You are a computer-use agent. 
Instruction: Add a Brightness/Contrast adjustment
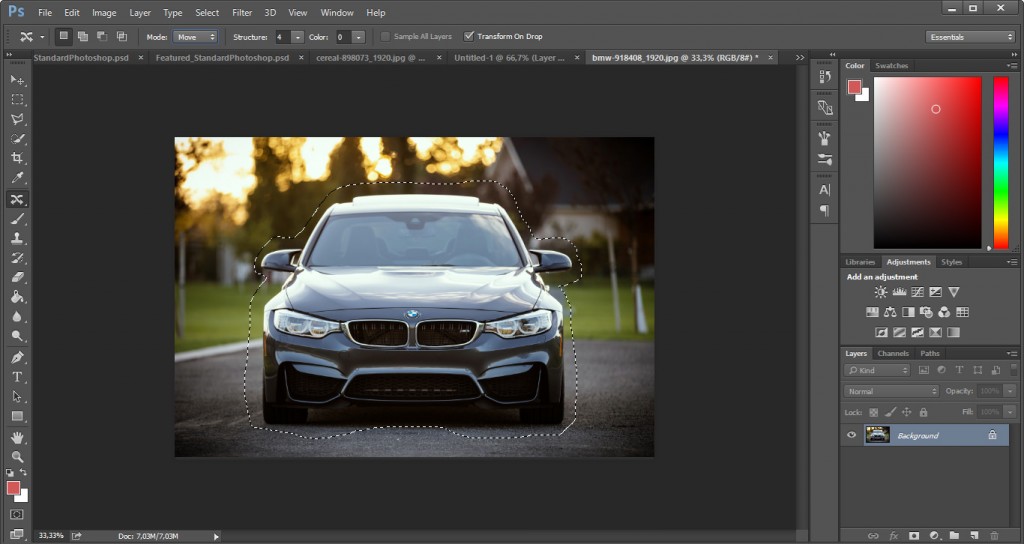coord(881,292)
